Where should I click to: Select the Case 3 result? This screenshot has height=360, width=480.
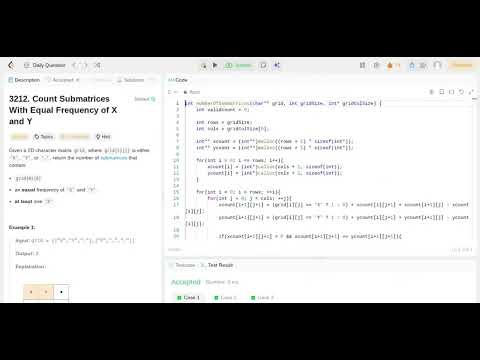coord(262,297)
